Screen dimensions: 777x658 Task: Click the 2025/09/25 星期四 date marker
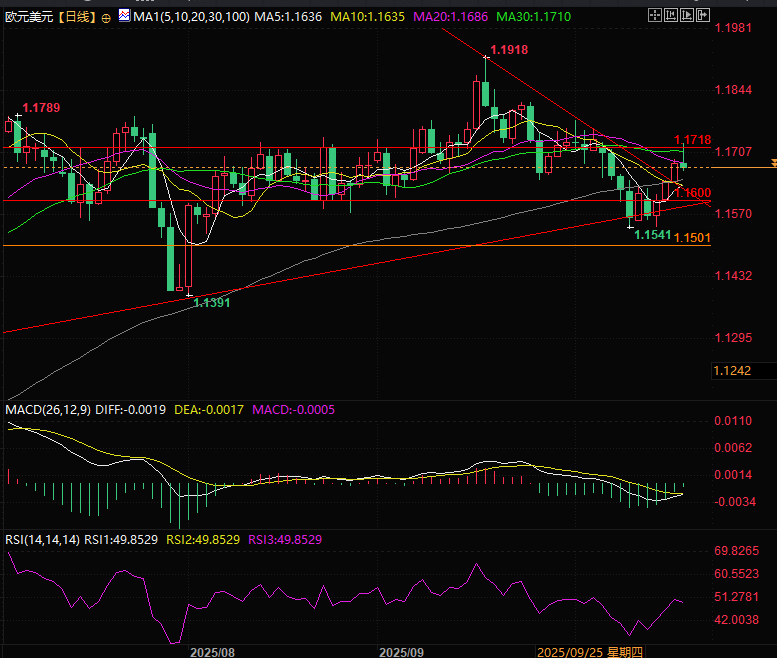[590, 651]
